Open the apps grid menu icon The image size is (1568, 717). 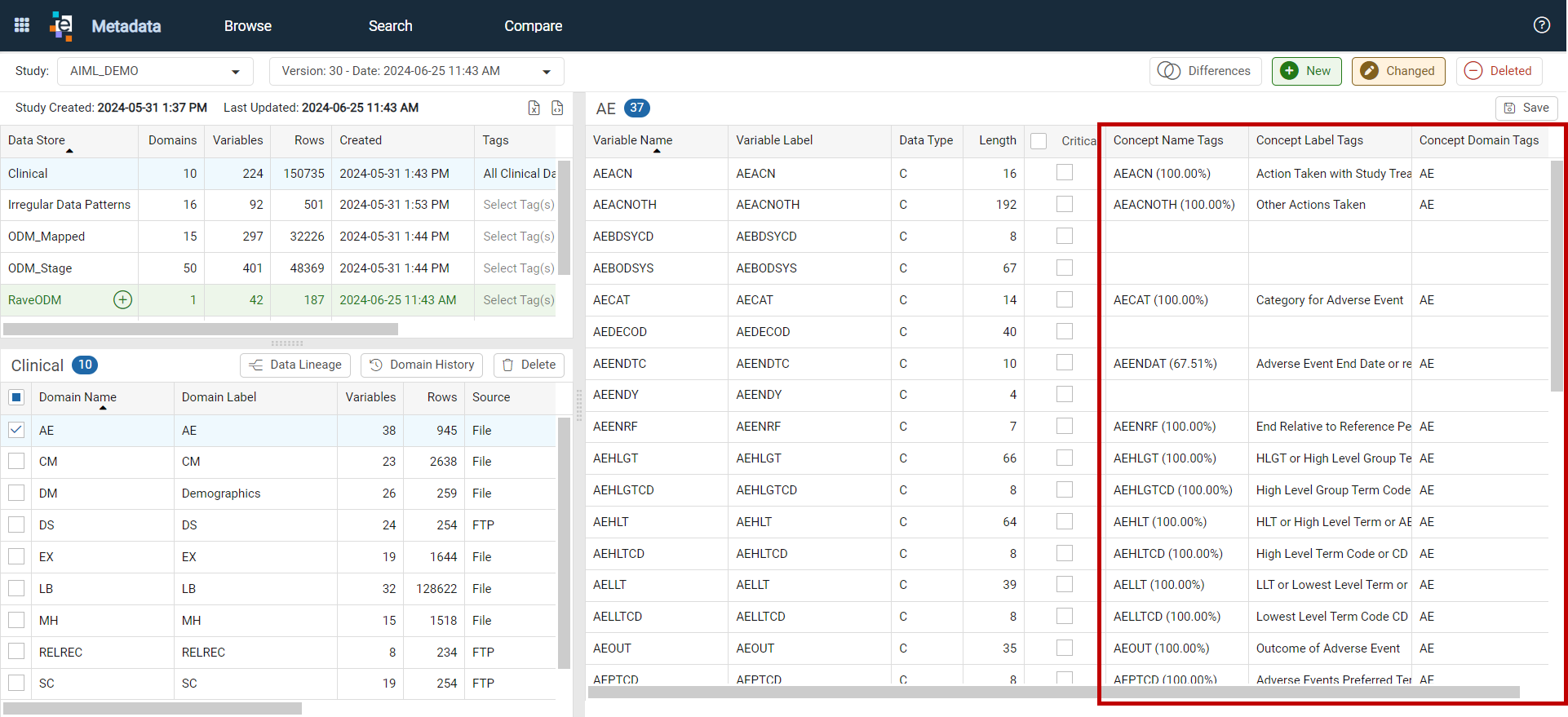coord(22,25)
